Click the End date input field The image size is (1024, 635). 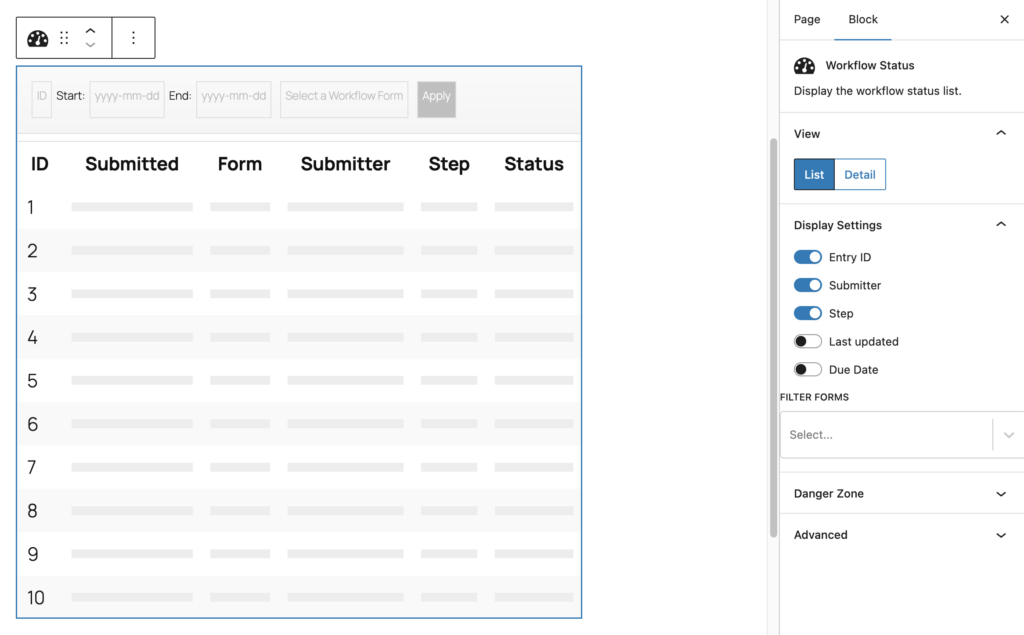tap(233, 99)
